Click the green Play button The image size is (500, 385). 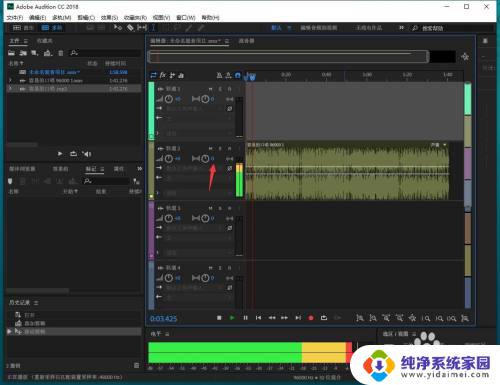click(x=232, y=318)
